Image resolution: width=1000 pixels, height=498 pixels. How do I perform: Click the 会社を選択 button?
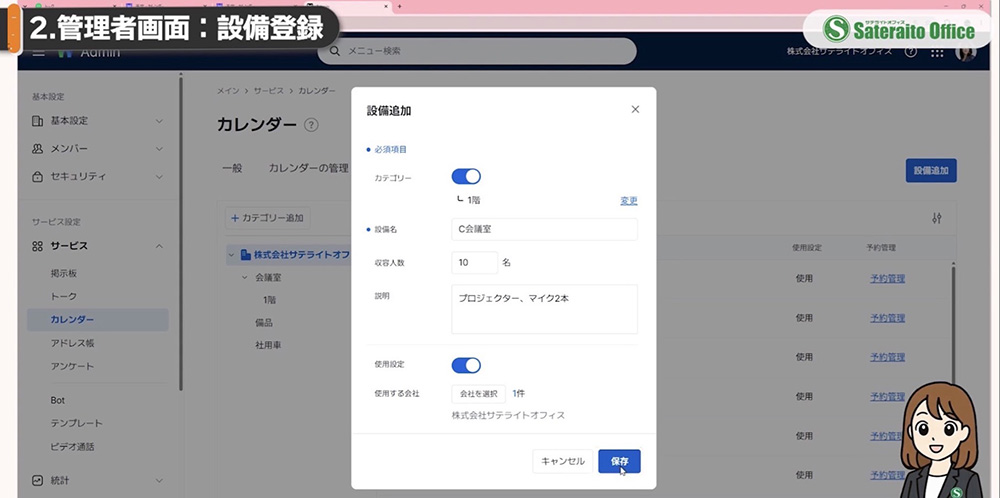click(x=478, y=394)
